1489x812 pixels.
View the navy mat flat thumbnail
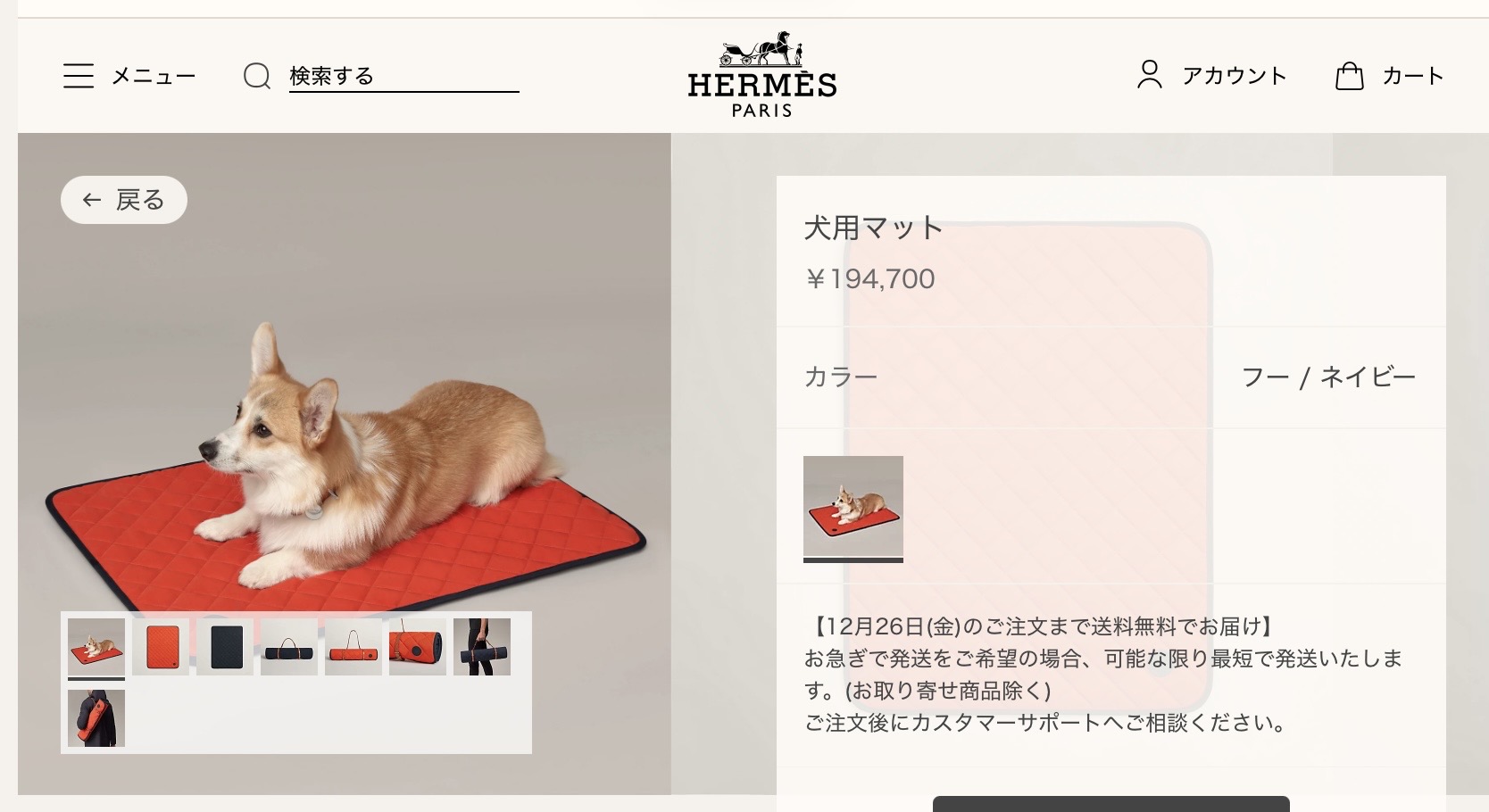225,647
